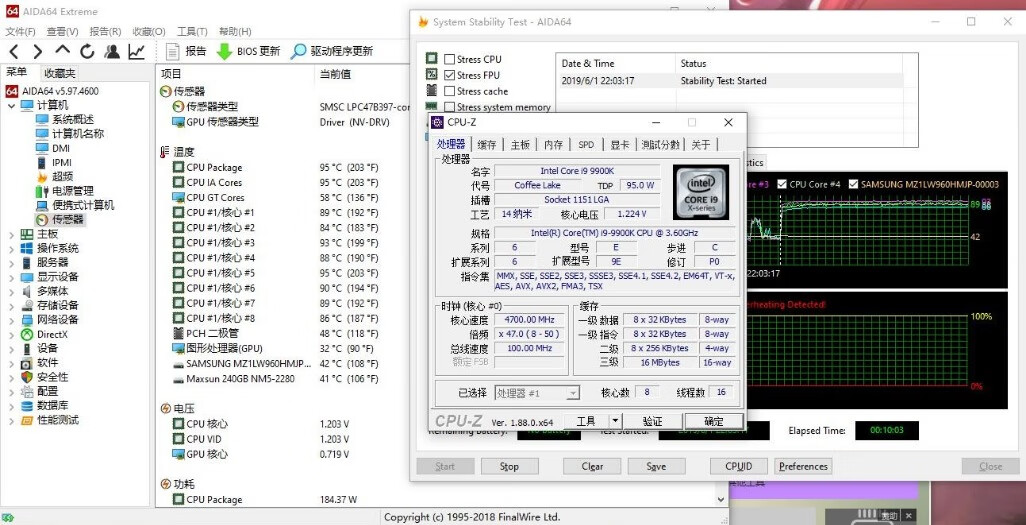Open the 文件(F) menu
The image size is (1026, 525).
coord(20,31)
